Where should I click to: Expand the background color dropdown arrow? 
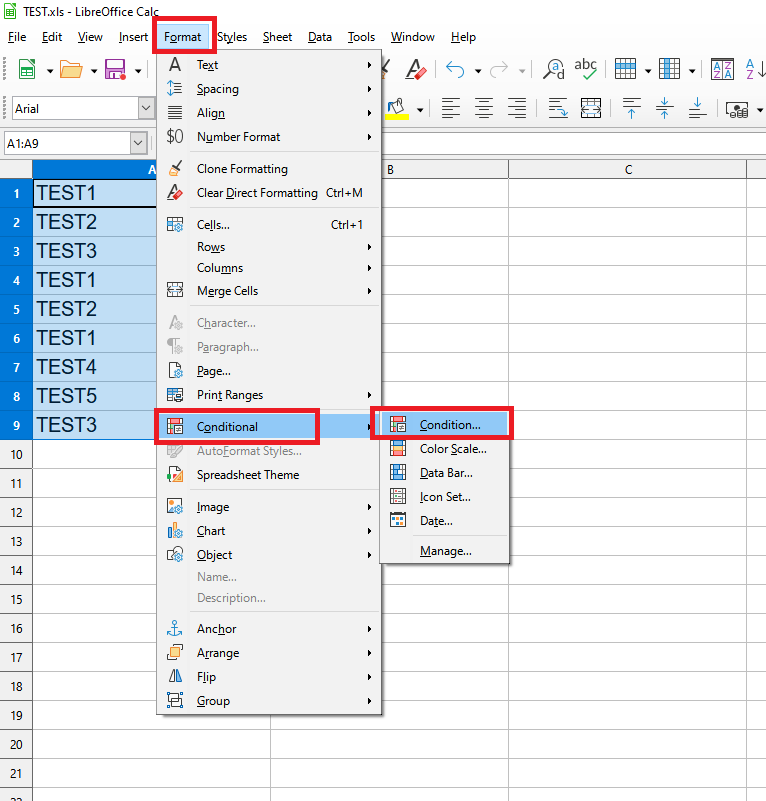[x=420, y=109]
